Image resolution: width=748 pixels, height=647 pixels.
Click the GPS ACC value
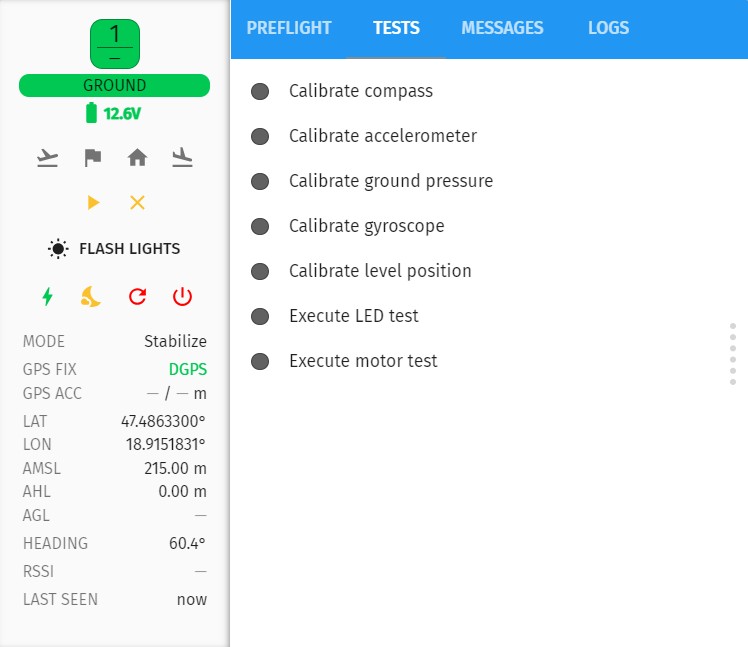(x=177, y=394)
